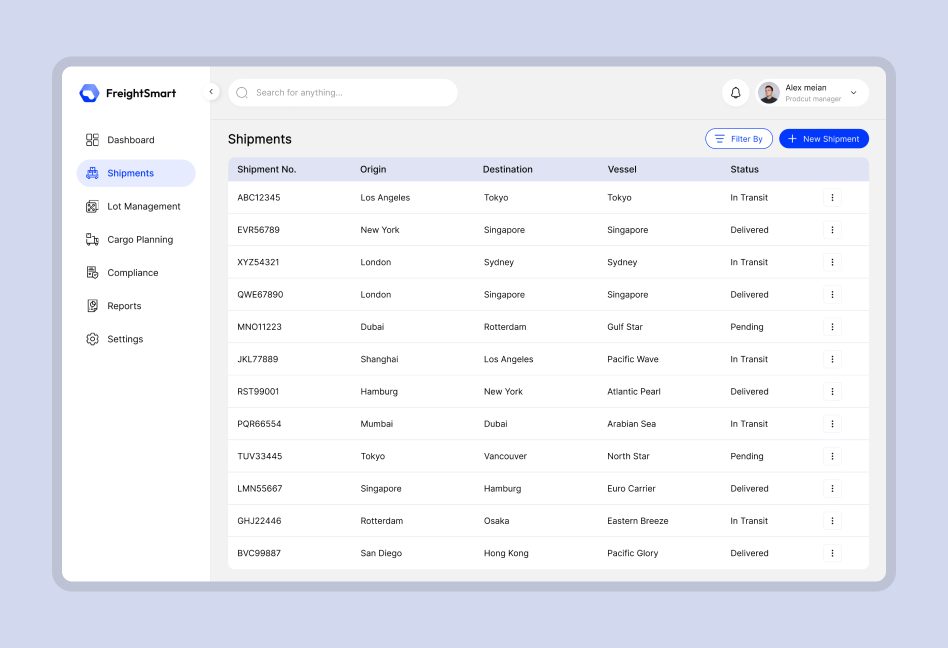Click the FreightSmart logo icon
Image resolution: width=948 pixels, height=648 pixels.
(x=89, y=93)
